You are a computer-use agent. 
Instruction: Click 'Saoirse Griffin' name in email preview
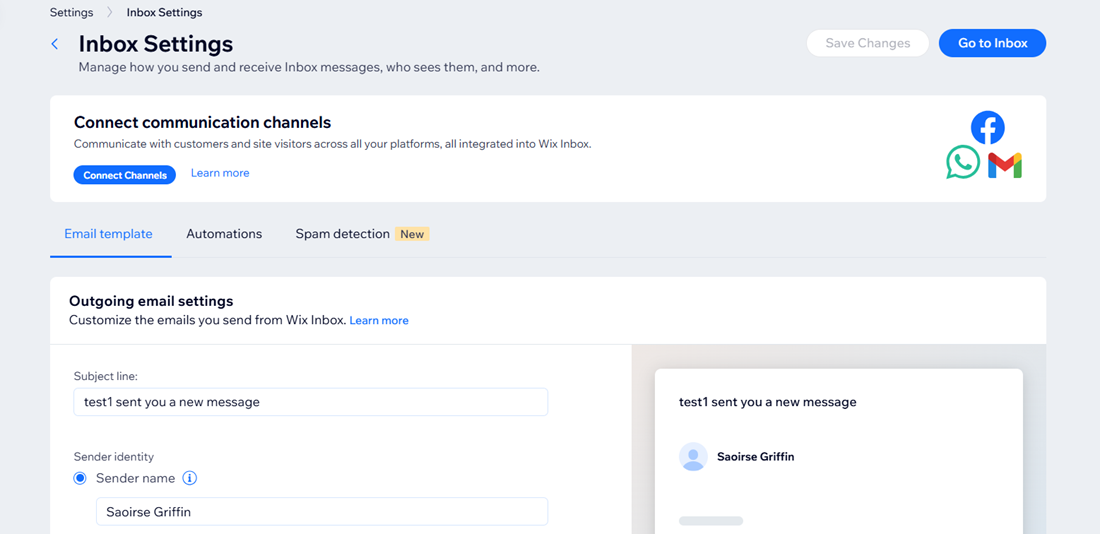point(756,457)
